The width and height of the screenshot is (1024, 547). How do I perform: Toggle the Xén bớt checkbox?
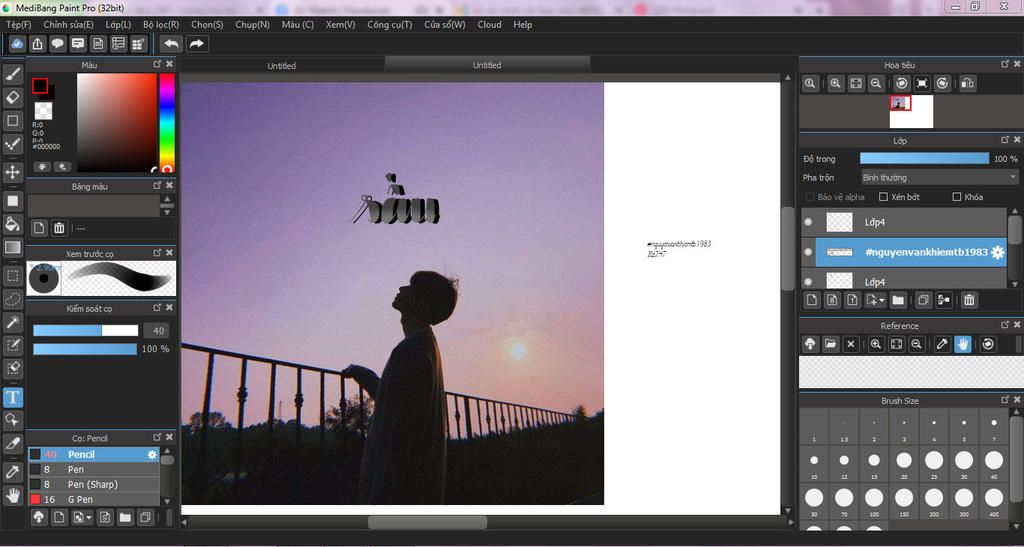884,196
